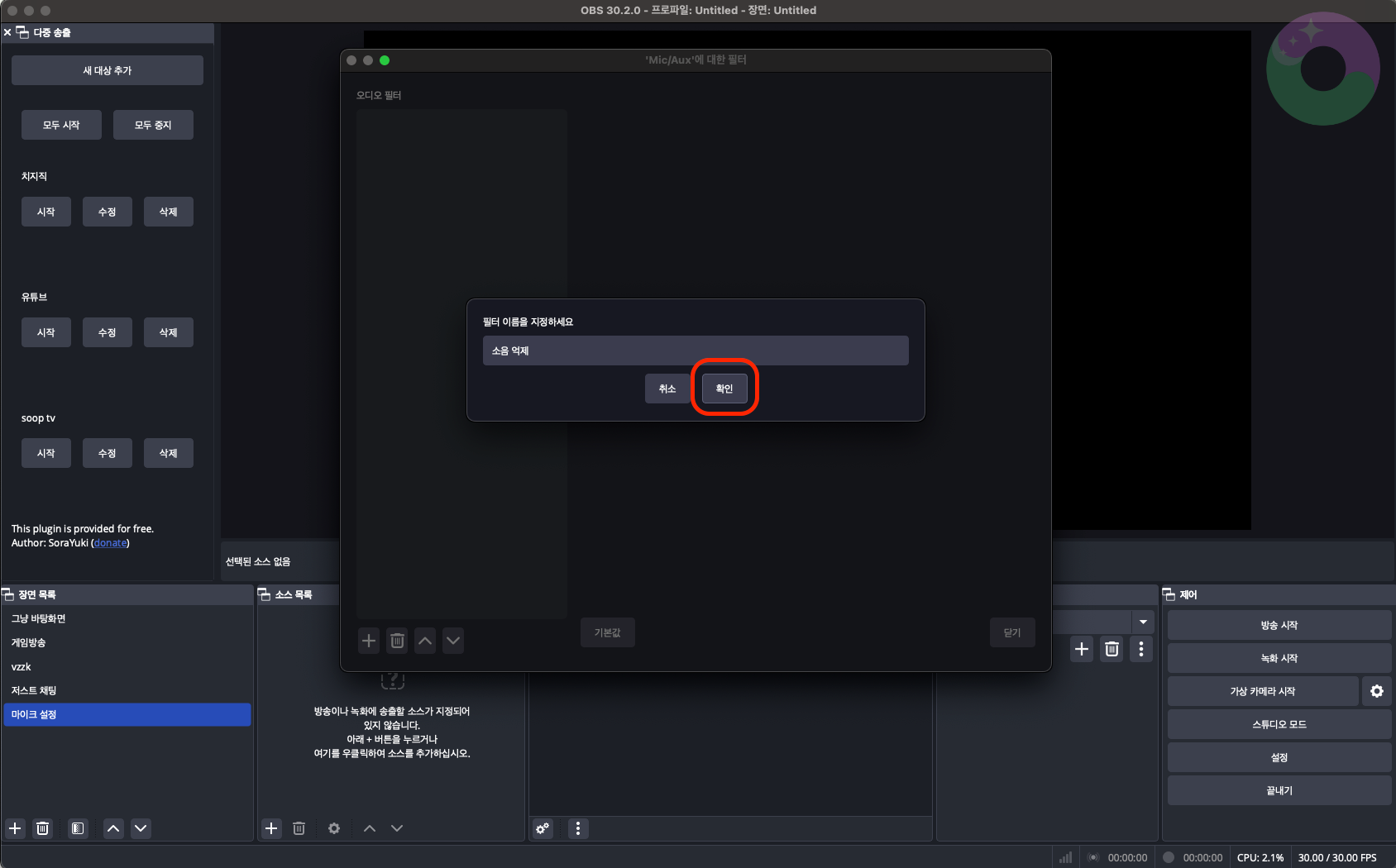
Task: Add a new audio filter with plus icon
Action: [369, 641]
